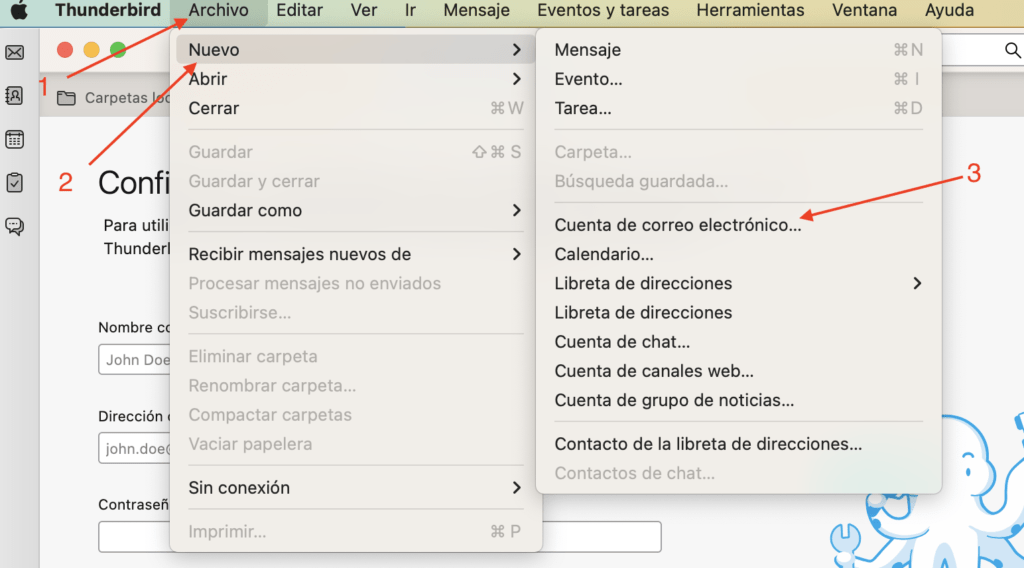The width and height of the screenshot is (1024, 568).
Task: Open the Calendar sidebar icon
Action: pyautogui.click(x=14, y=139)
